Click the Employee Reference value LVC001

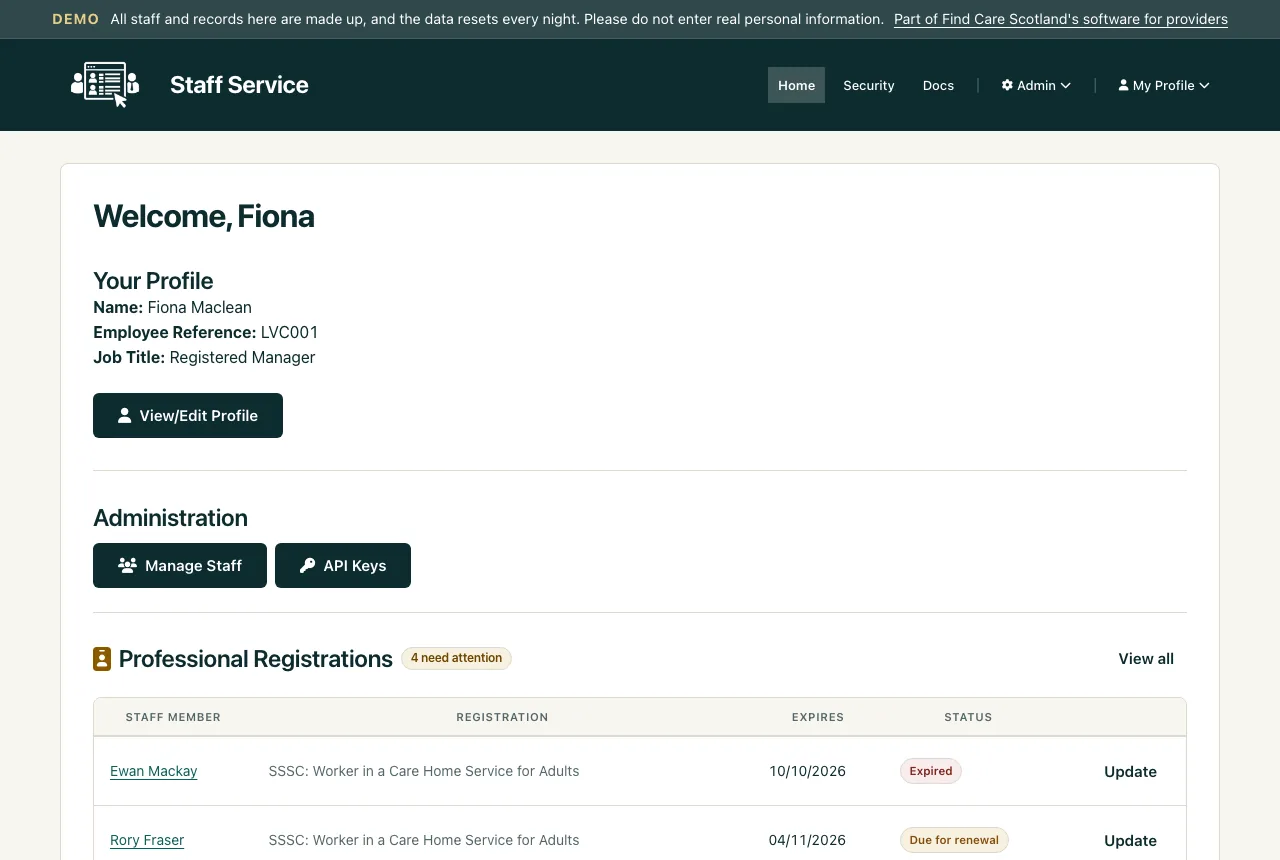(289, 332)
